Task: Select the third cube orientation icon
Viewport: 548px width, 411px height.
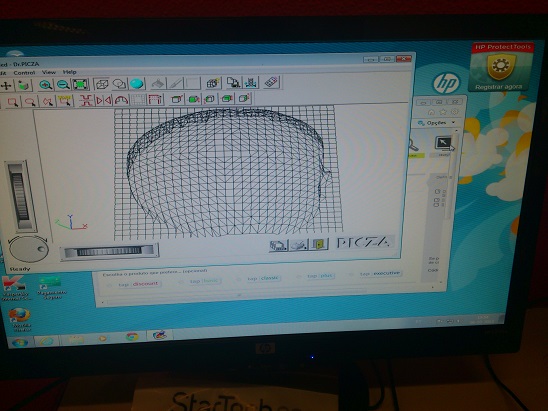Action: click(x=210, y=99)
